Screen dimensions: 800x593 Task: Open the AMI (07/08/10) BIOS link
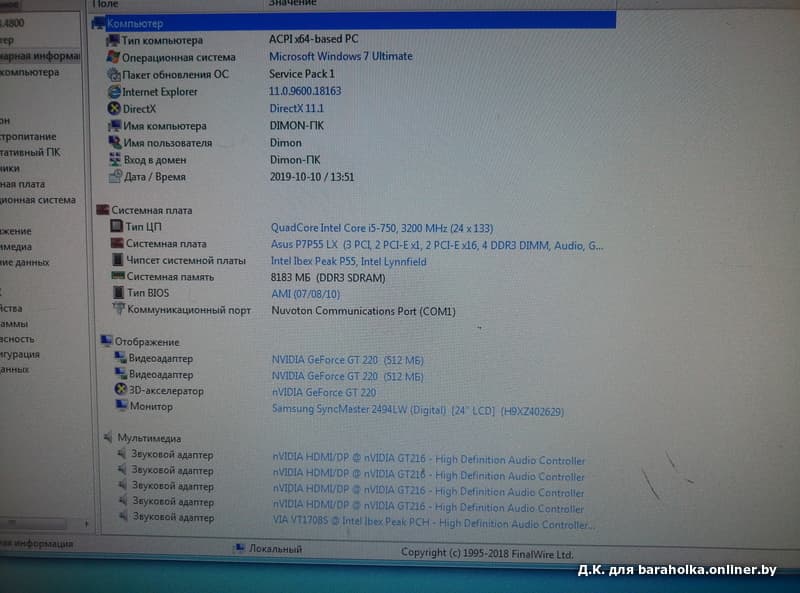305,294
